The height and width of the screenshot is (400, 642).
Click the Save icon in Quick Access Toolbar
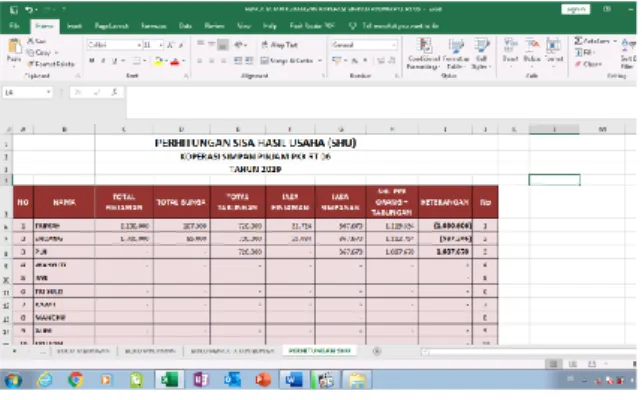coord(14,9)
